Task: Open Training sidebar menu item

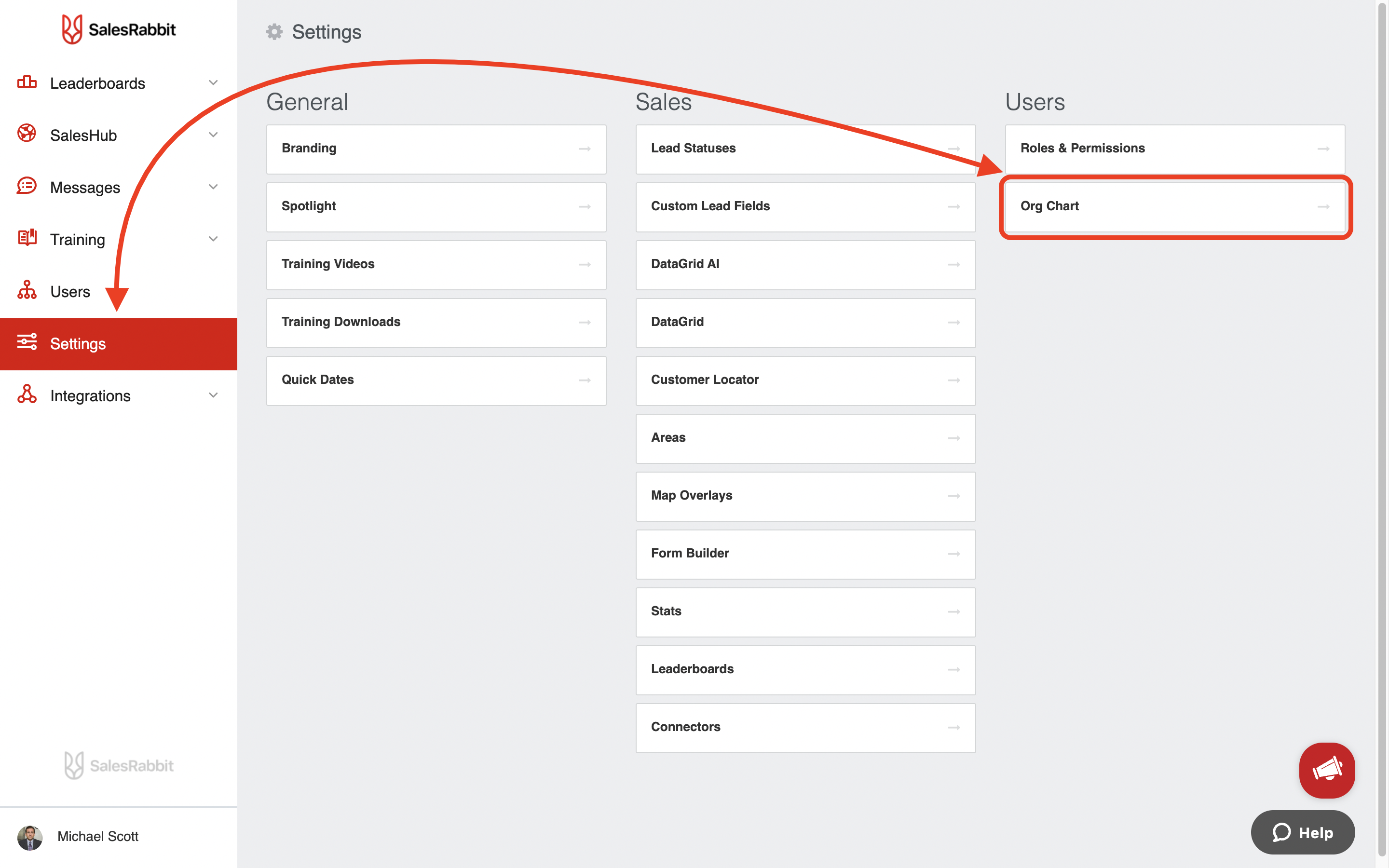Action: coord(118,239)
